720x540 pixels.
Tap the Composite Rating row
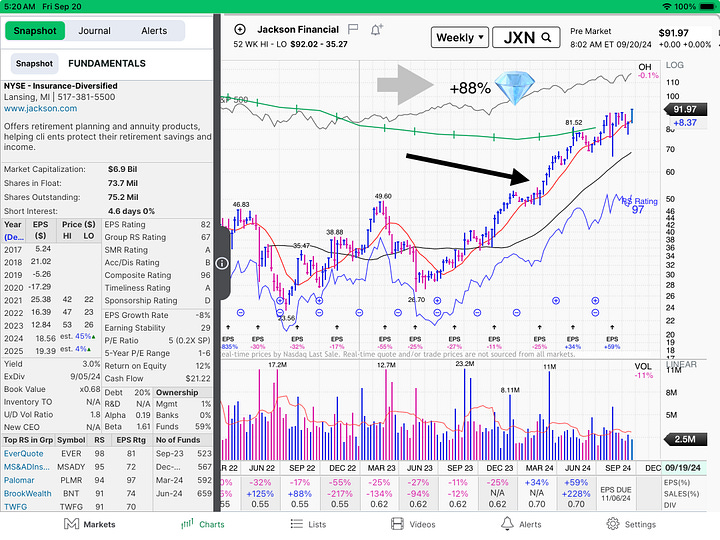[157, 275]
